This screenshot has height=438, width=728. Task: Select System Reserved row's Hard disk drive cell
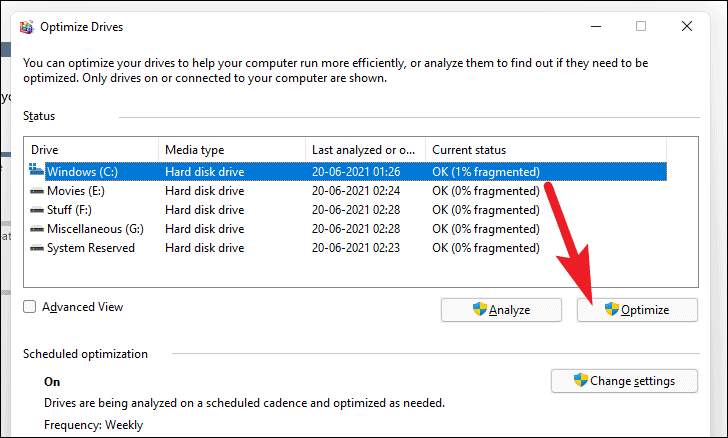(x=204, y=248)
